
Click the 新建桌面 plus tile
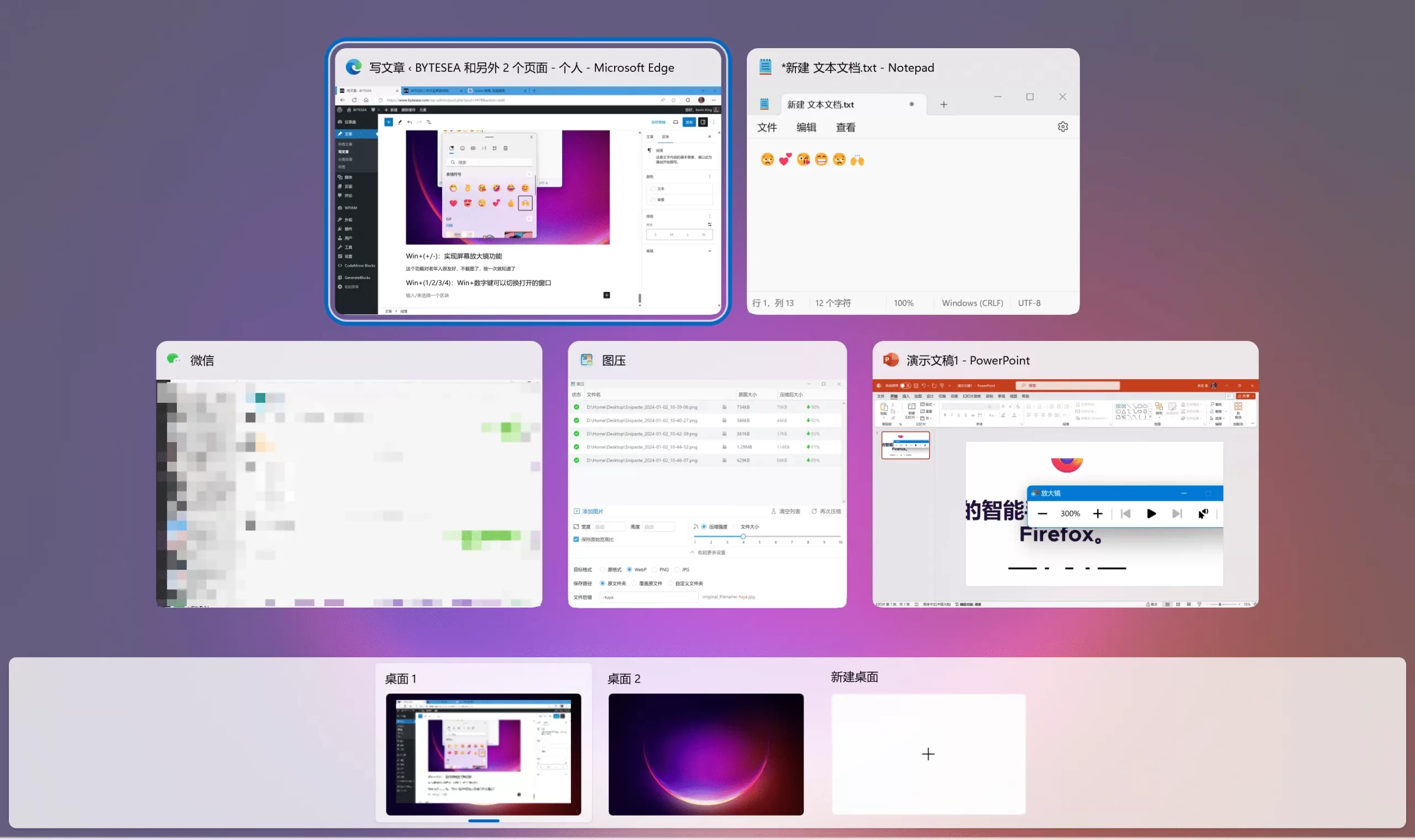(x=927, y=754)
